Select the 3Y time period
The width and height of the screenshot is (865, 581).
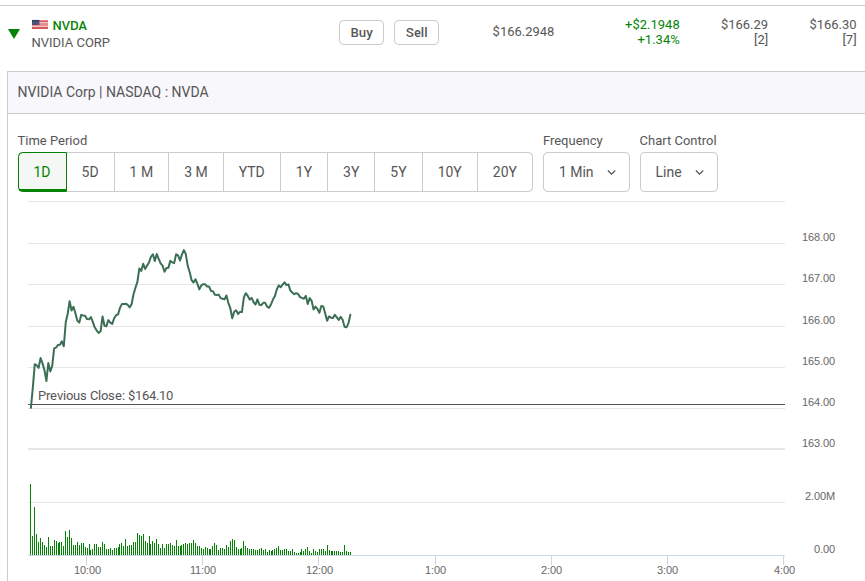351,172
